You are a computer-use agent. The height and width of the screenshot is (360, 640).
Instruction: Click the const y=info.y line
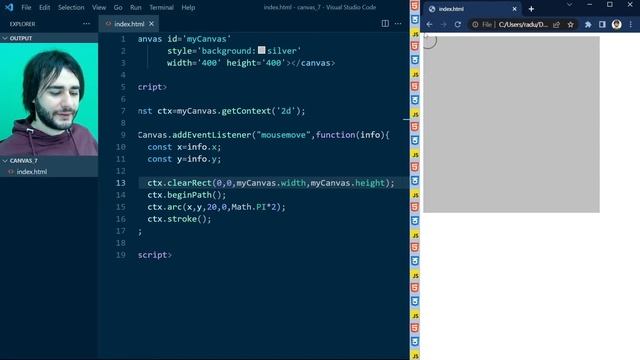[184, 159]
